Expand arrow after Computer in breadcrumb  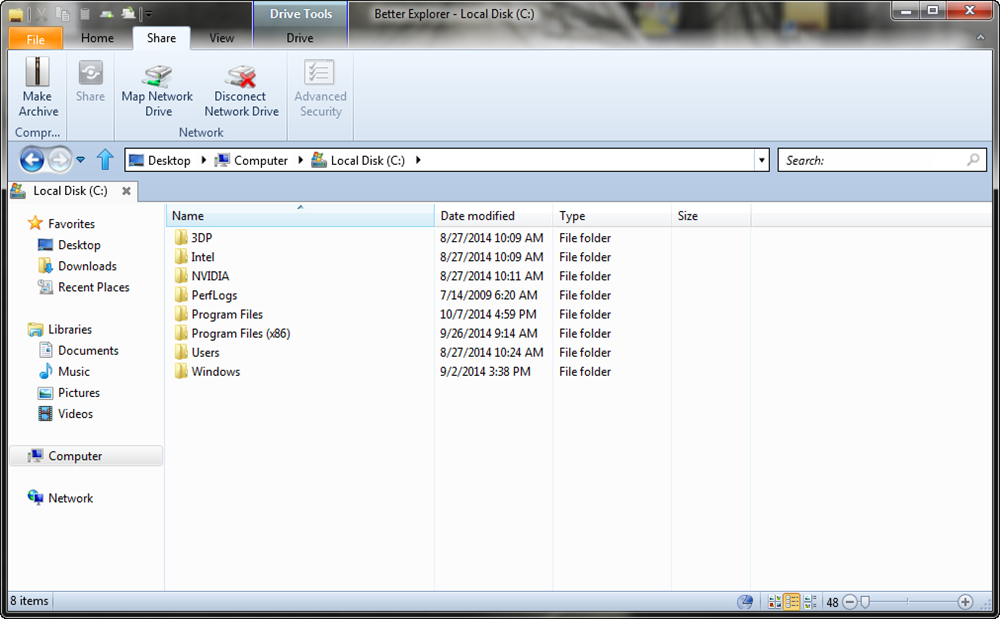coord(300,160)
